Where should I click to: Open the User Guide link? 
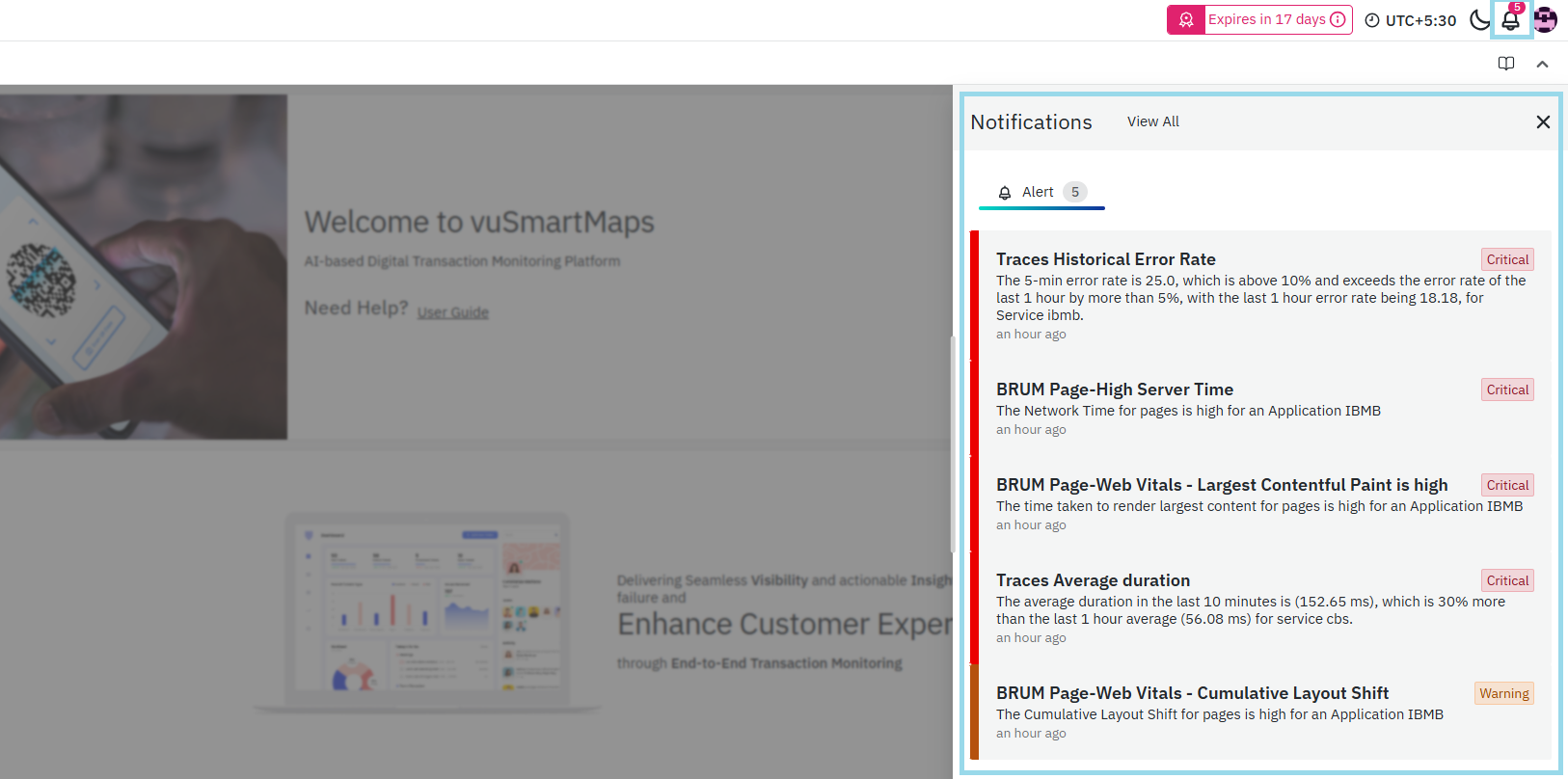click(x=452, y=312)
